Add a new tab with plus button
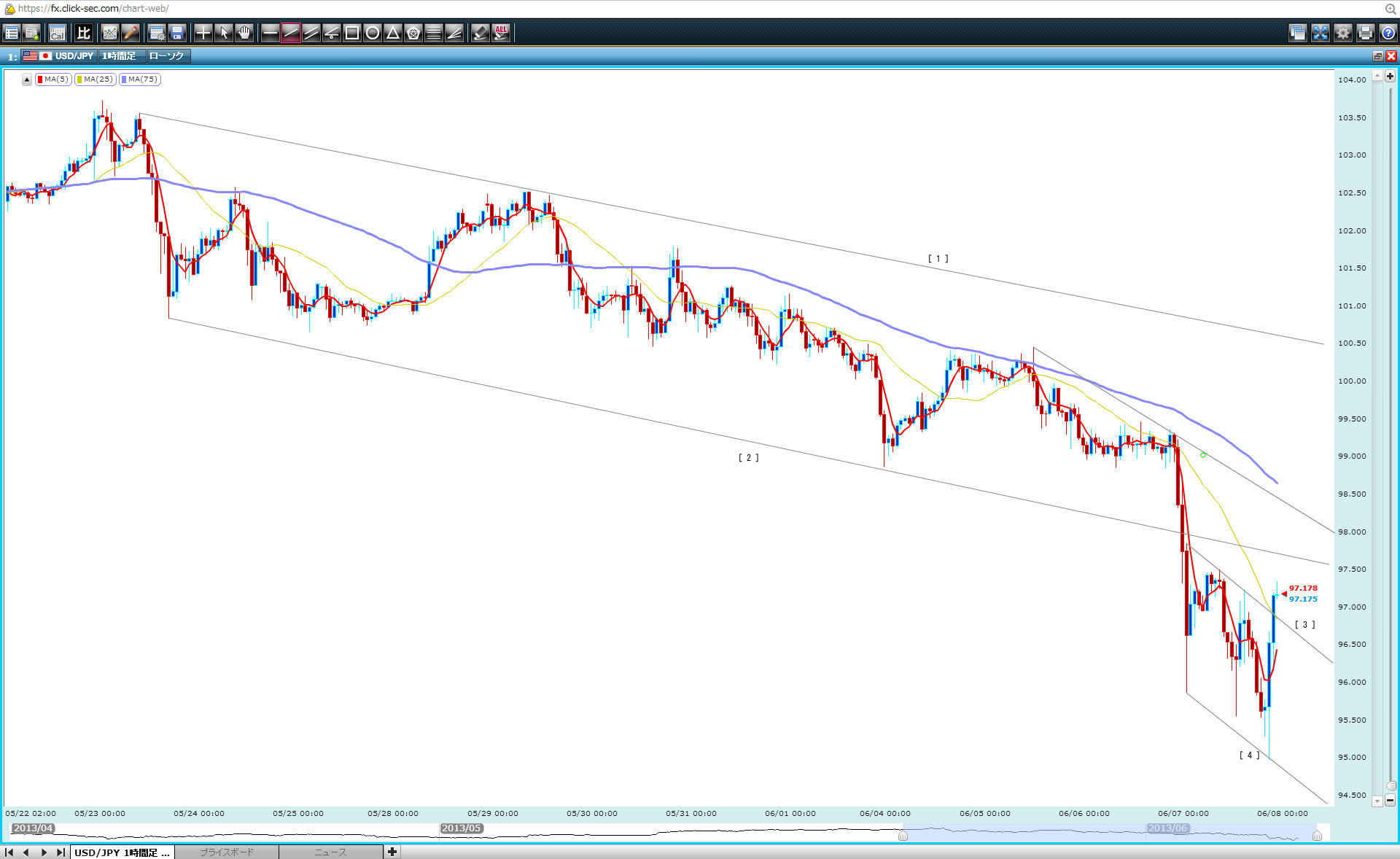1400x859 pixels. click(x=392, y=852)
